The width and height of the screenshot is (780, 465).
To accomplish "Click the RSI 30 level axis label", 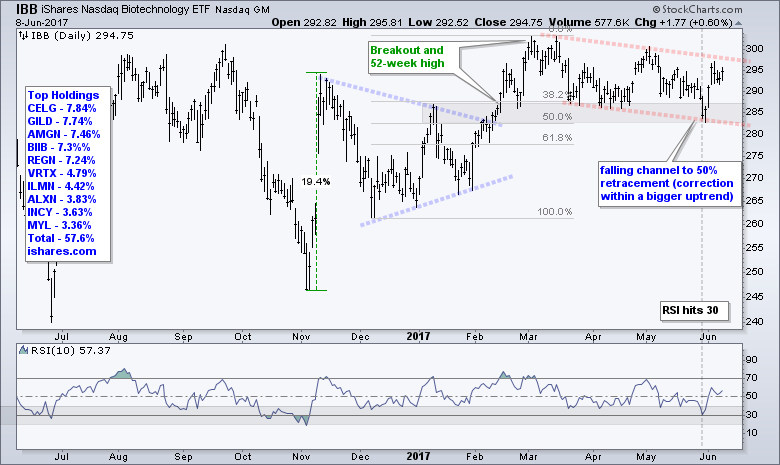I will coord(751,415).
